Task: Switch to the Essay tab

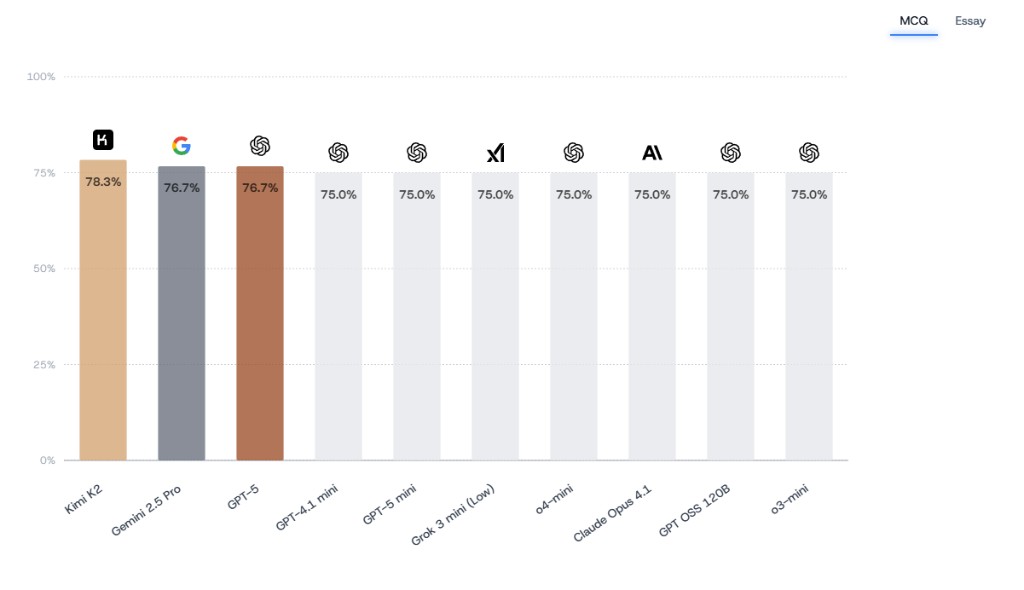Action: pos(970,21)
